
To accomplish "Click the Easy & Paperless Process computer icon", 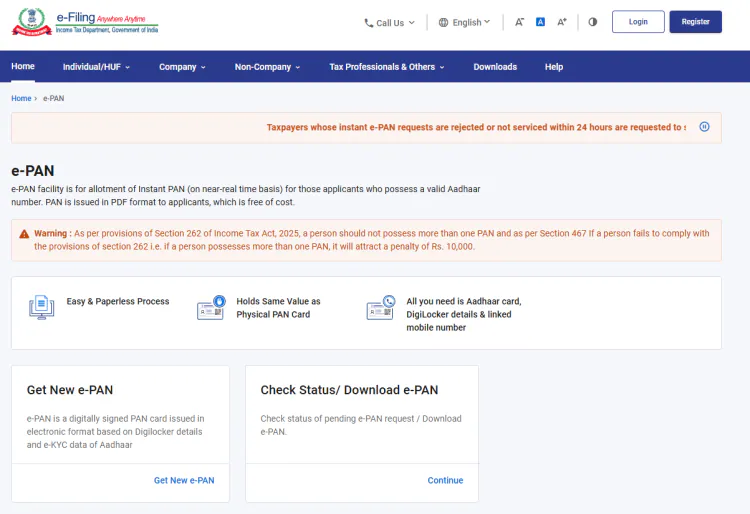I will point(42,307).
